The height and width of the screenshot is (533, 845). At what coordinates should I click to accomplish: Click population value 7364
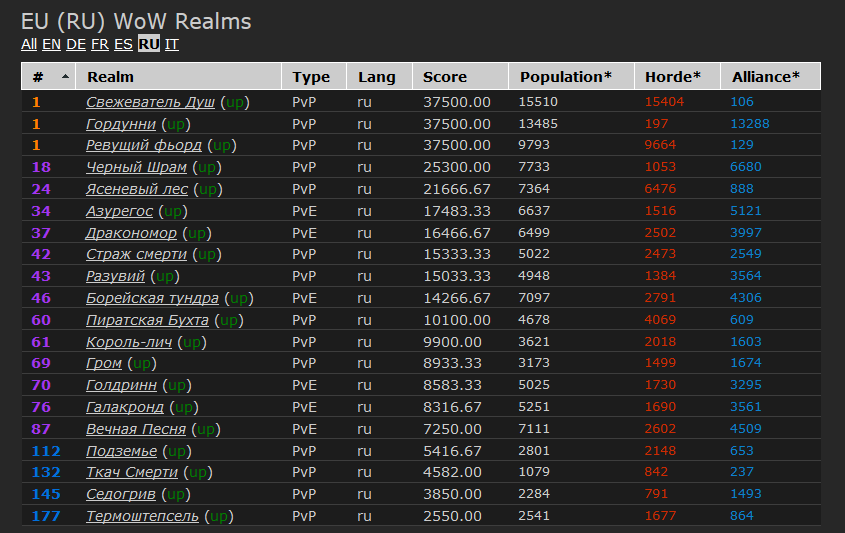pyautogui.click(x=534, y=189)
